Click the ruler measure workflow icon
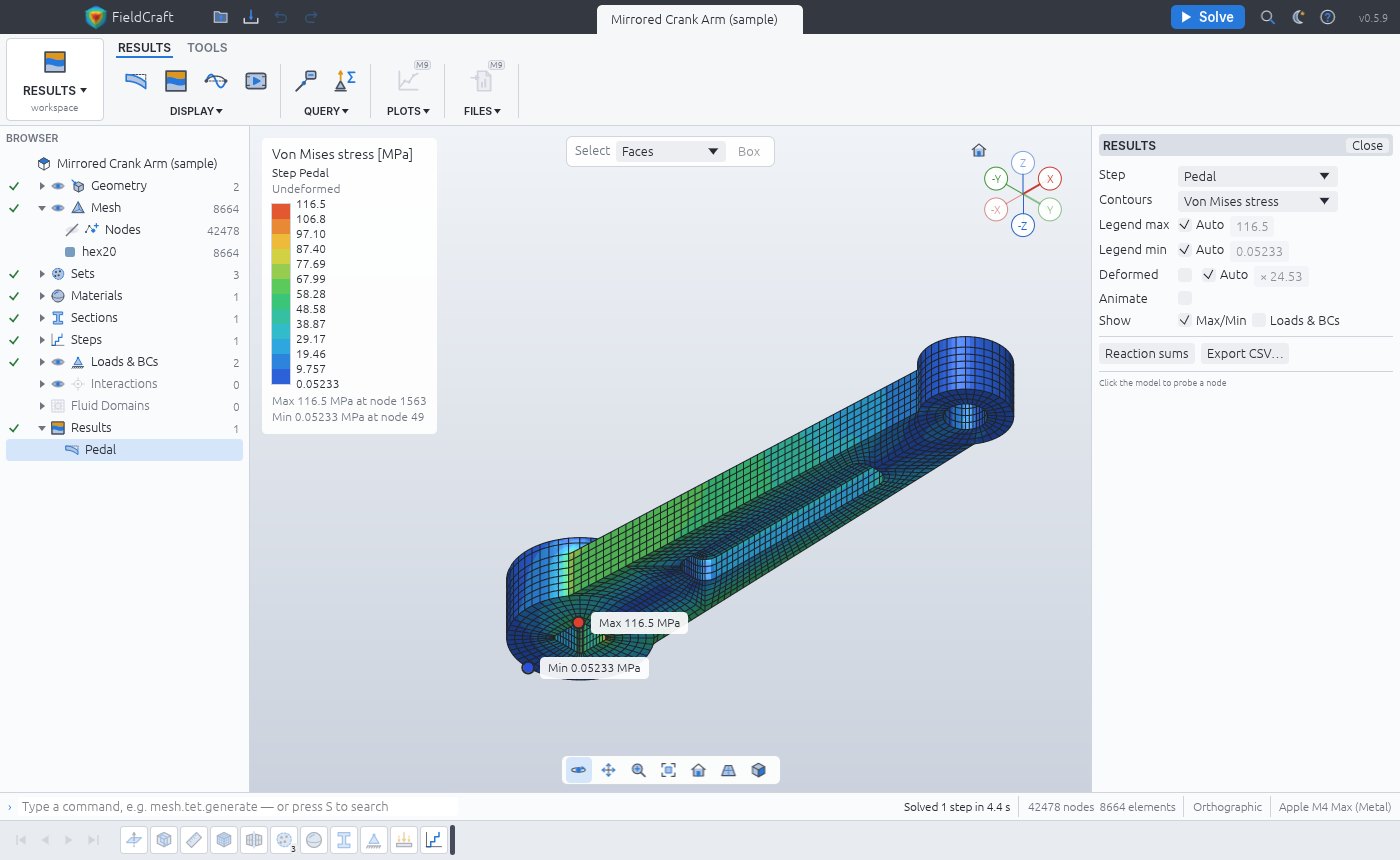 194,840
